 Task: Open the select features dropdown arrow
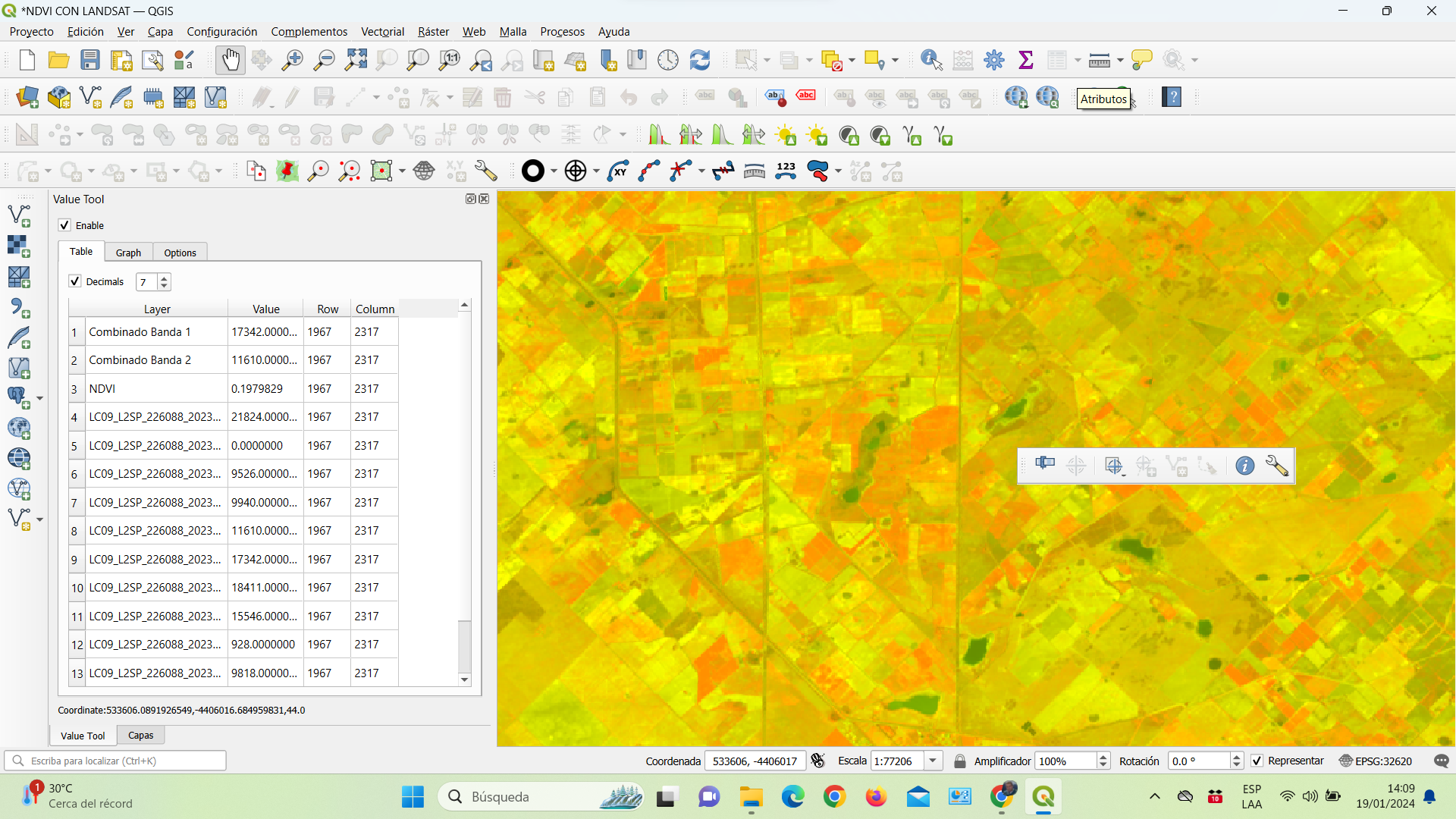point(767,60)
